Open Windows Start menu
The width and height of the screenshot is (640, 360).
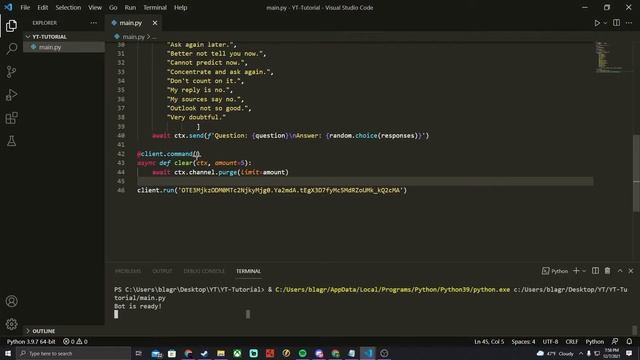click(x=8, y=353)
